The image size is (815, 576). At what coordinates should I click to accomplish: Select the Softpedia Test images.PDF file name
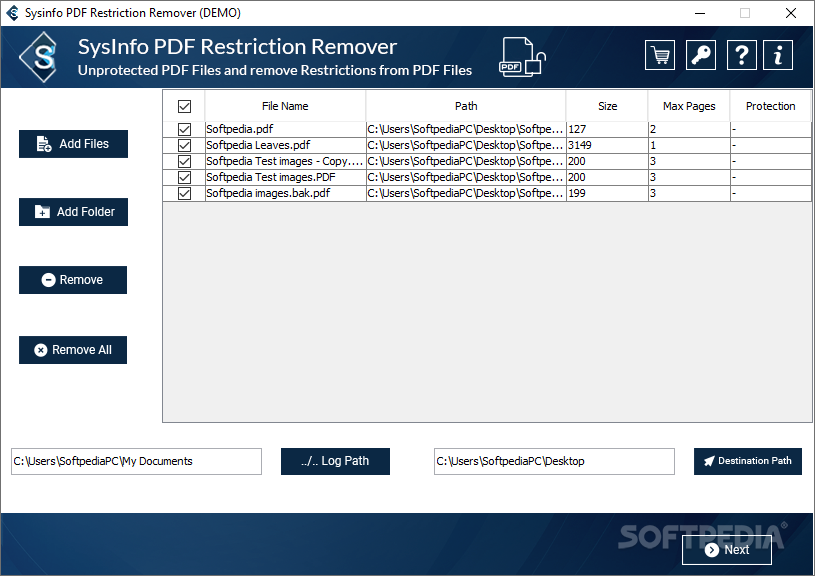[285, 178]
